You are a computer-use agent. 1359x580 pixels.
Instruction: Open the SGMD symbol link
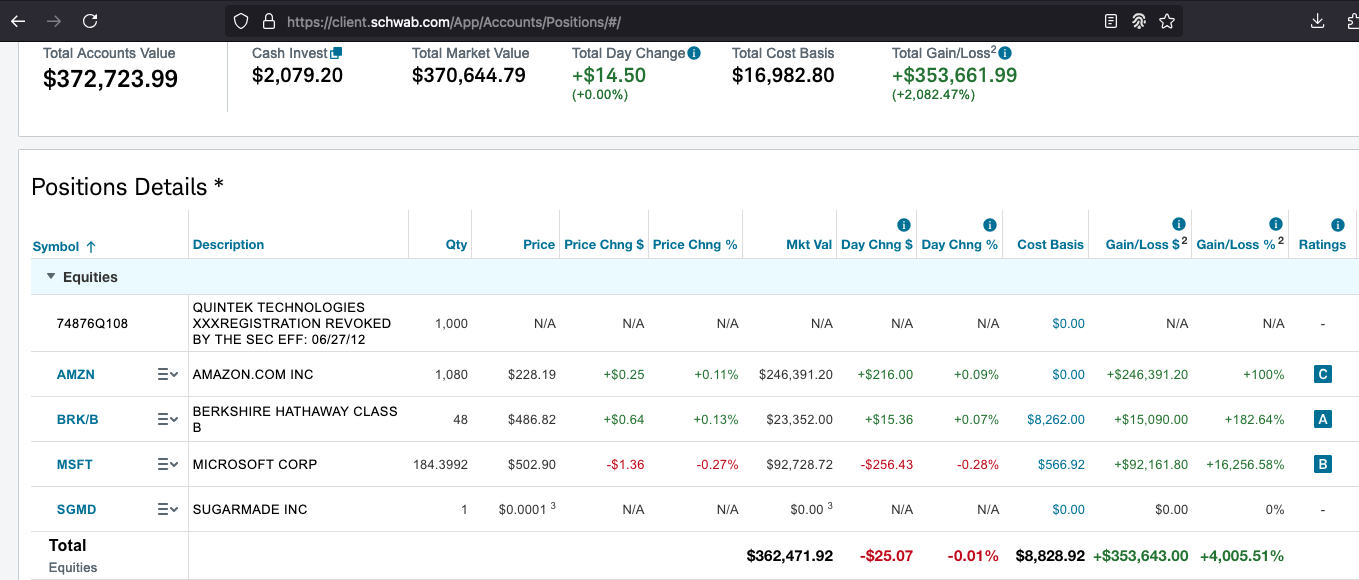[77, 510]
